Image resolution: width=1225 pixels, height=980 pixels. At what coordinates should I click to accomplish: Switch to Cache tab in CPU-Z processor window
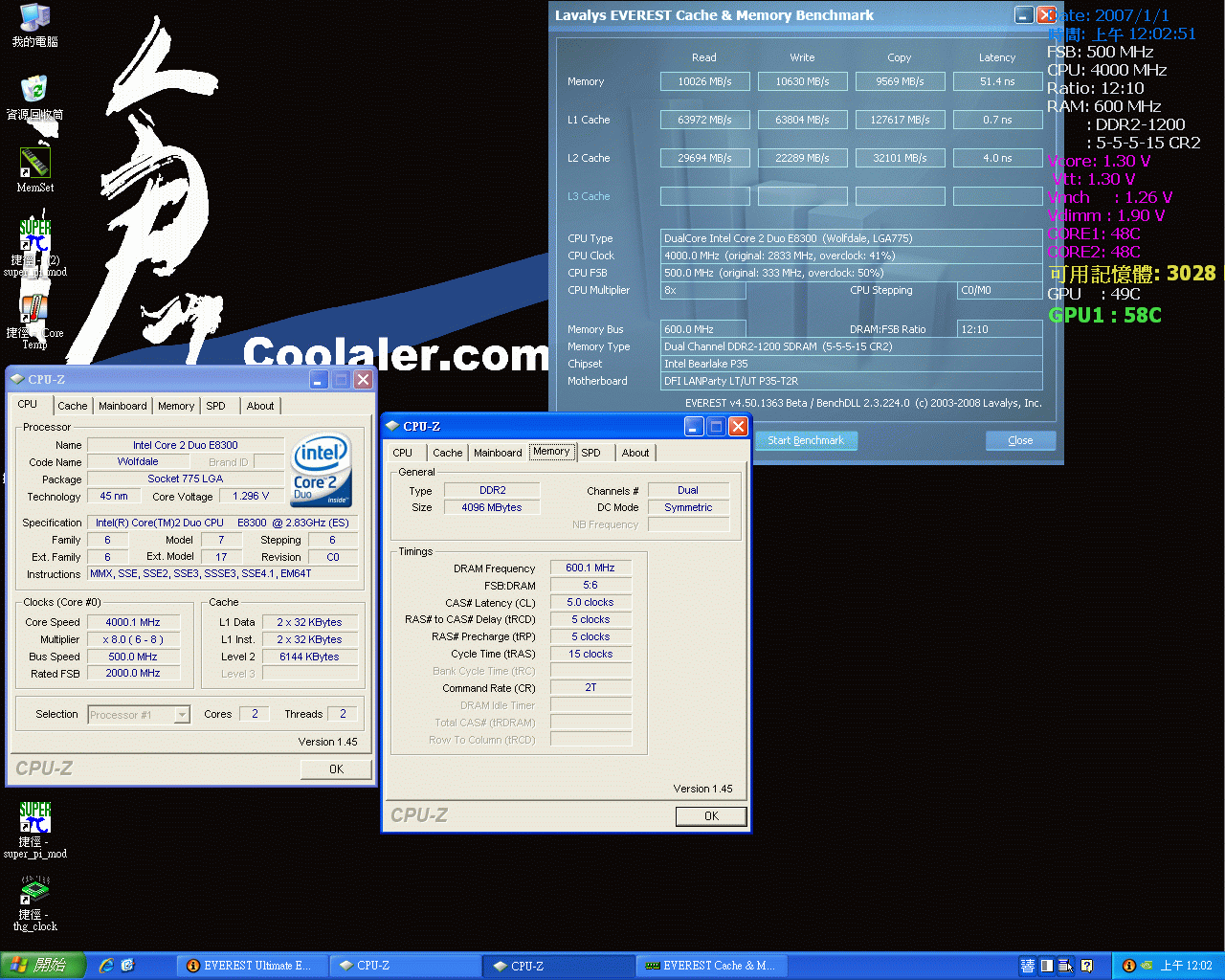[73, 406]
